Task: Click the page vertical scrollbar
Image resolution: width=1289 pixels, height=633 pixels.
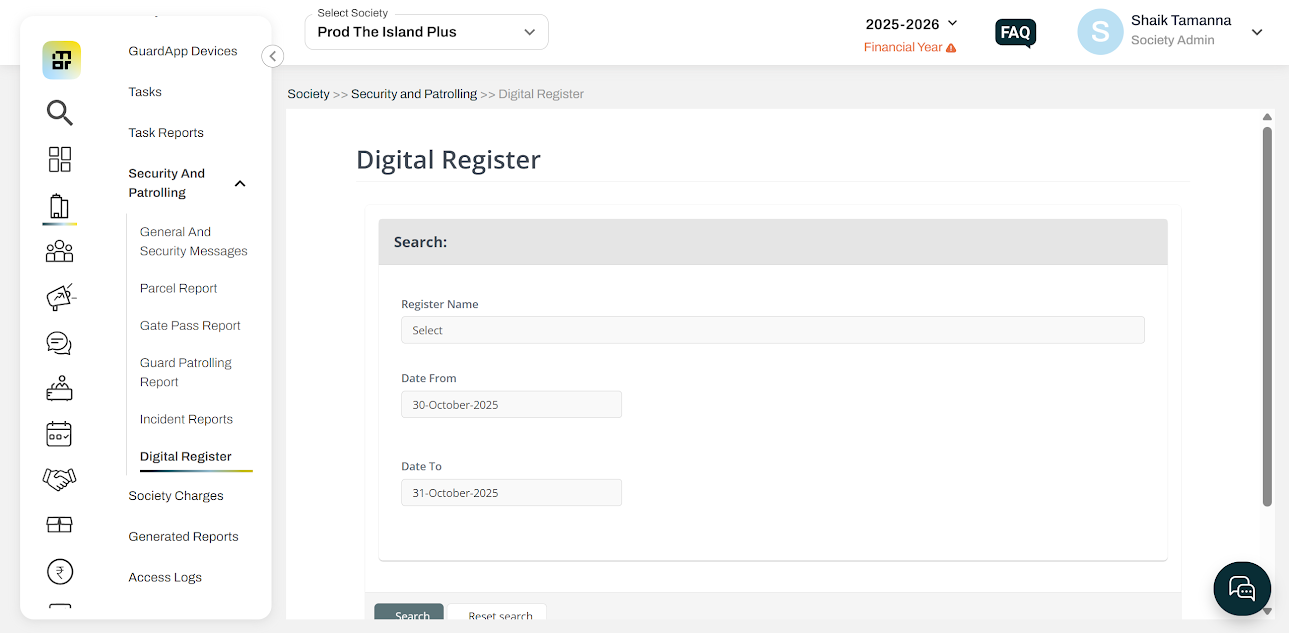Action: pos(1267,316)
